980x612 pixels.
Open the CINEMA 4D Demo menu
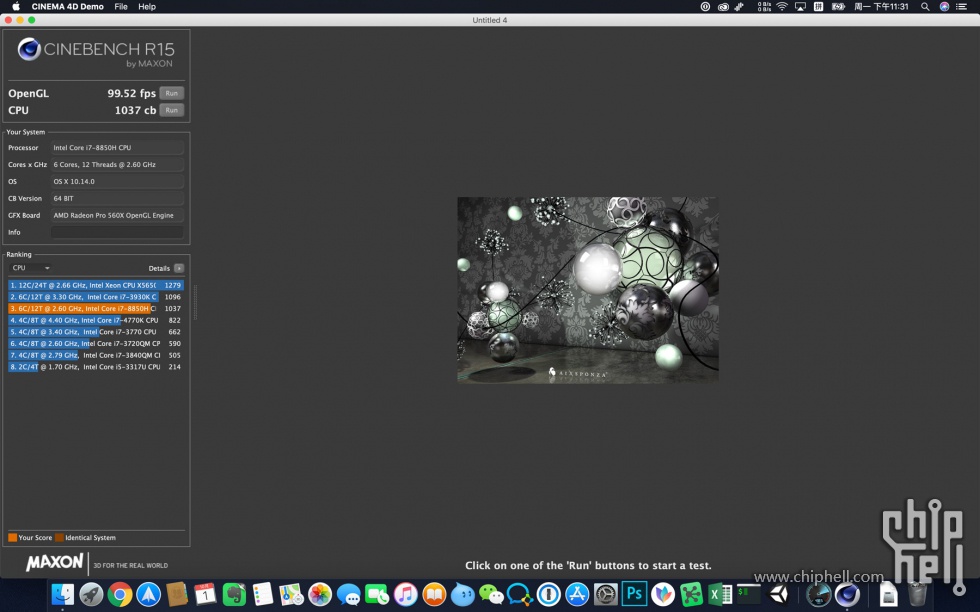(68, 6)
